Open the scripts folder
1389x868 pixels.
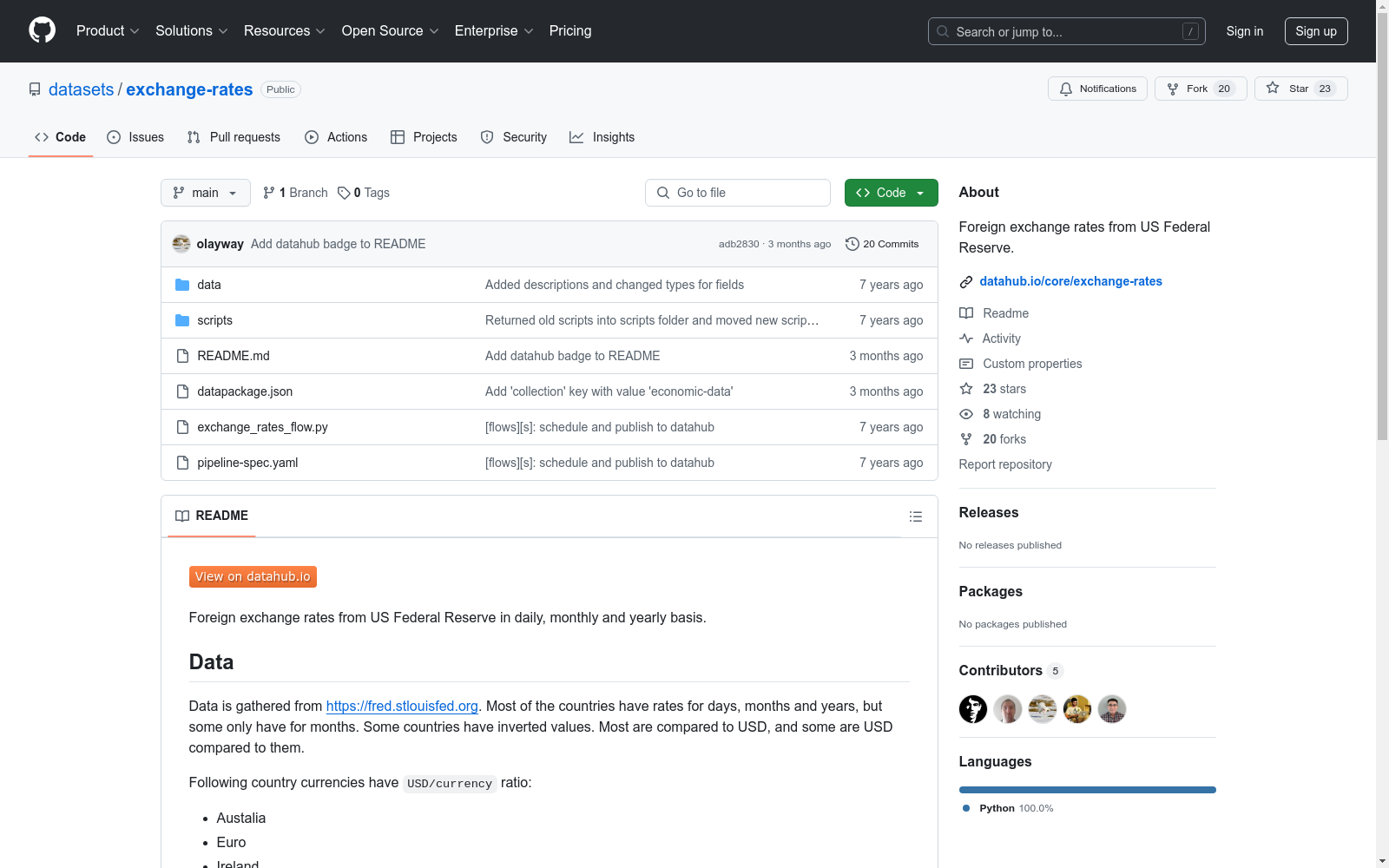coord(214,320)
